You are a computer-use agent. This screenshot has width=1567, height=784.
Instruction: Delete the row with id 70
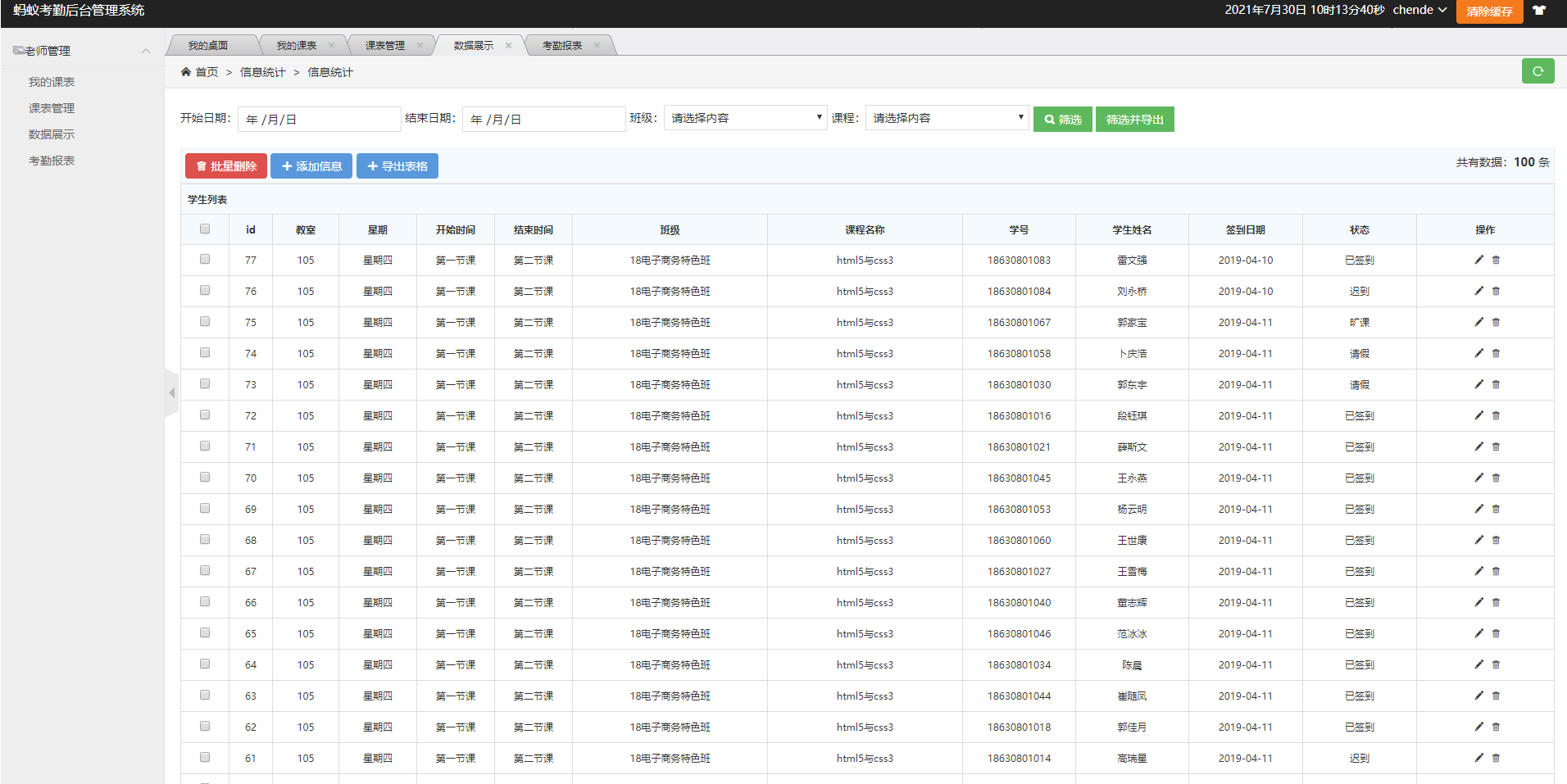pyautogui.click(x=1496, y=478)
